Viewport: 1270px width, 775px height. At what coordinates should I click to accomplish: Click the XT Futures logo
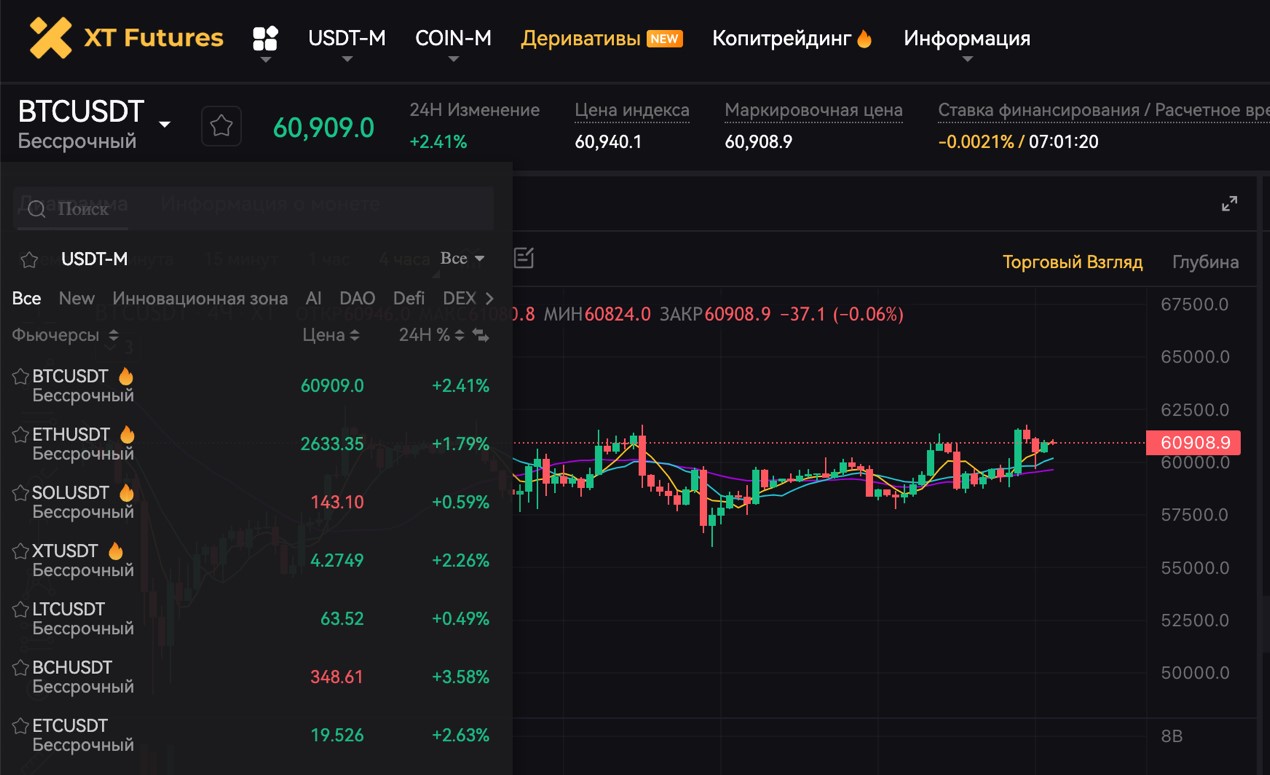pyautogui.click(x=127, y=38)
